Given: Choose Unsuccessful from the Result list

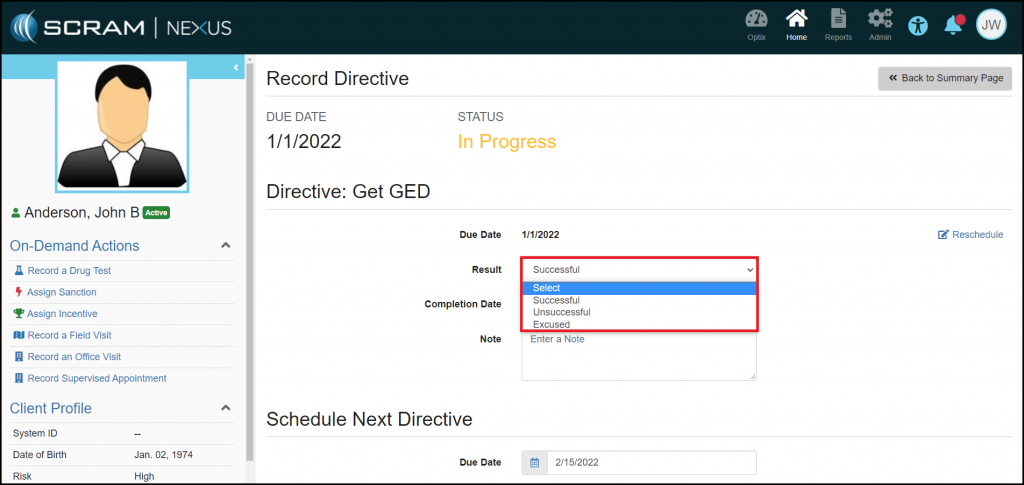Looking at the screenshot, I should pyautogui.click(x=562, y=312).
